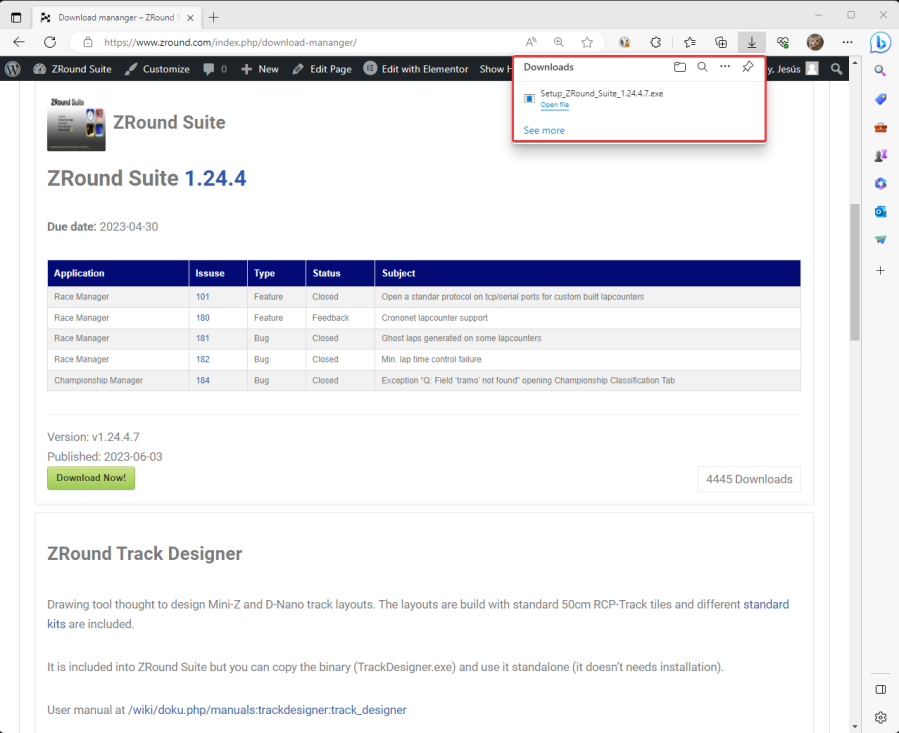
Task: Open sidebar Drop paper-plane icon
Action: click(x=880, y=240)
